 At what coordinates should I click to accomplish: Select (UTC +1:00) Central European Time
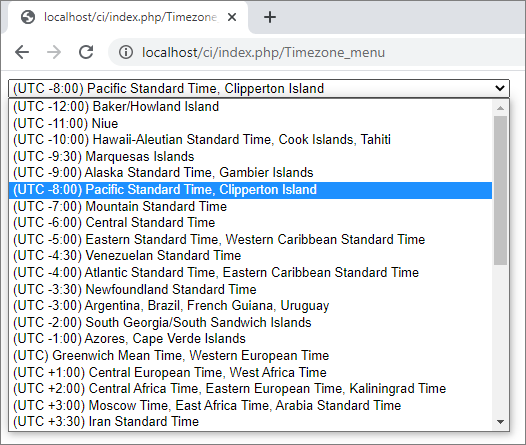pos(250,372)
